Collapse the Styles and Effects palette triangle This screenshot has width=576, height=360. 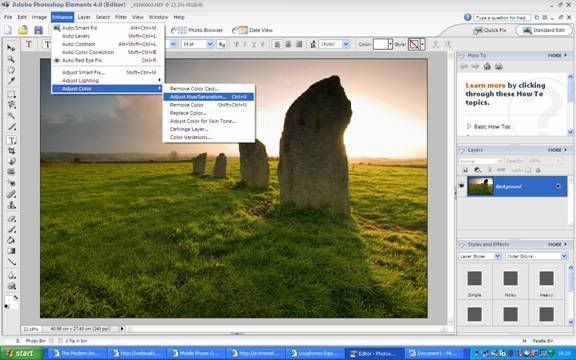coord(462,244)
